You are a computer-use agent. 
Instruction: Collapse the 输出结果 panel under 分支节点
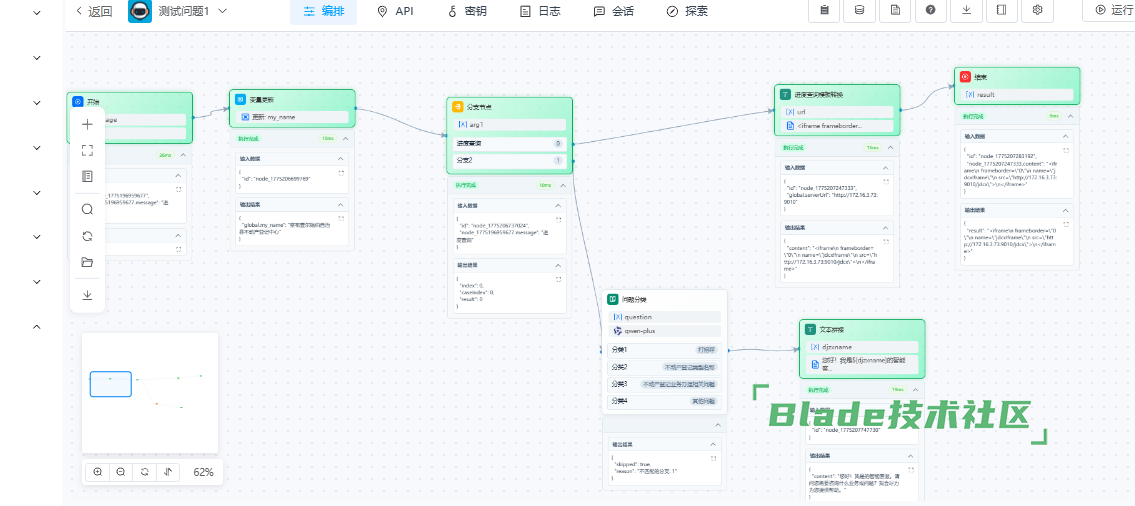click(x=558, y=263)
